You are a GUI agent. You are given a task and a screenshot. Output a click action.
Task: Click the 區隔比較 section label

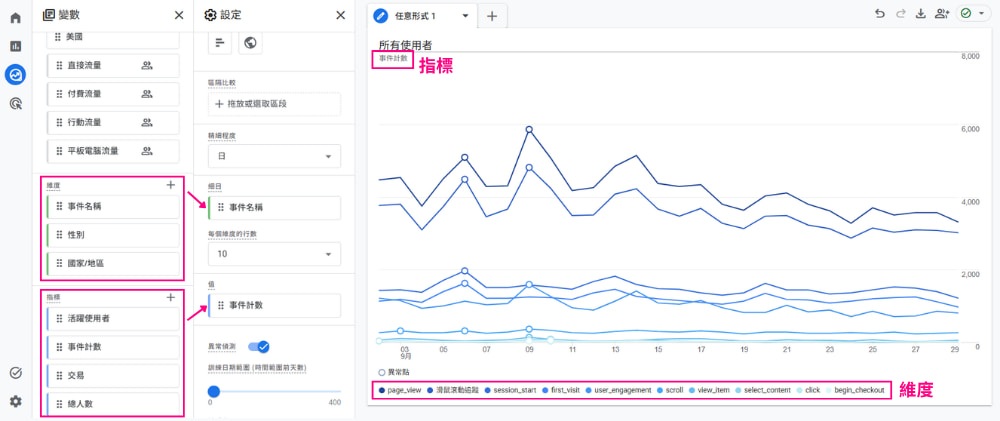coord(221,83)
